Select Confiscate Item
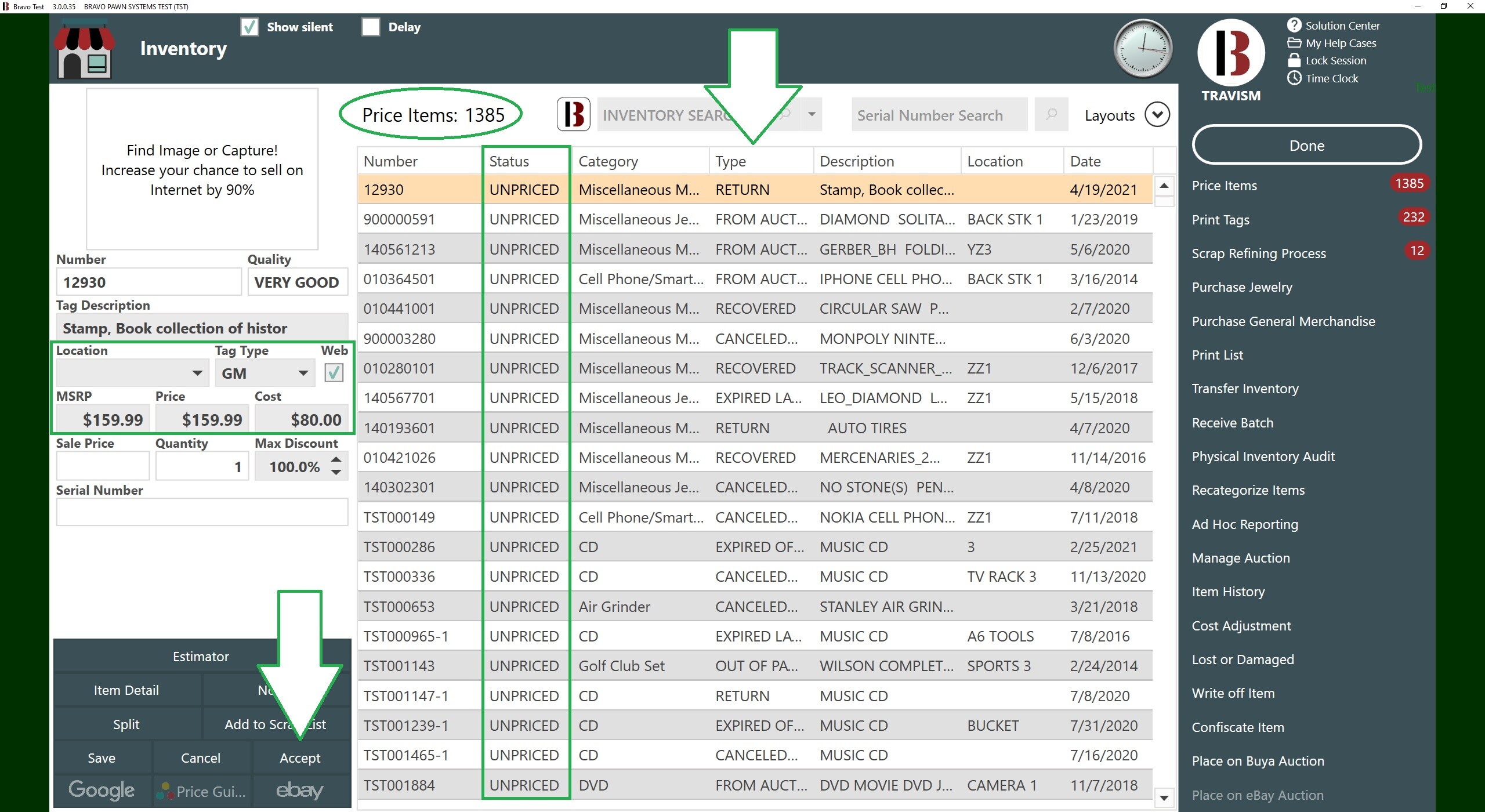 click(x=1238, y=727)
